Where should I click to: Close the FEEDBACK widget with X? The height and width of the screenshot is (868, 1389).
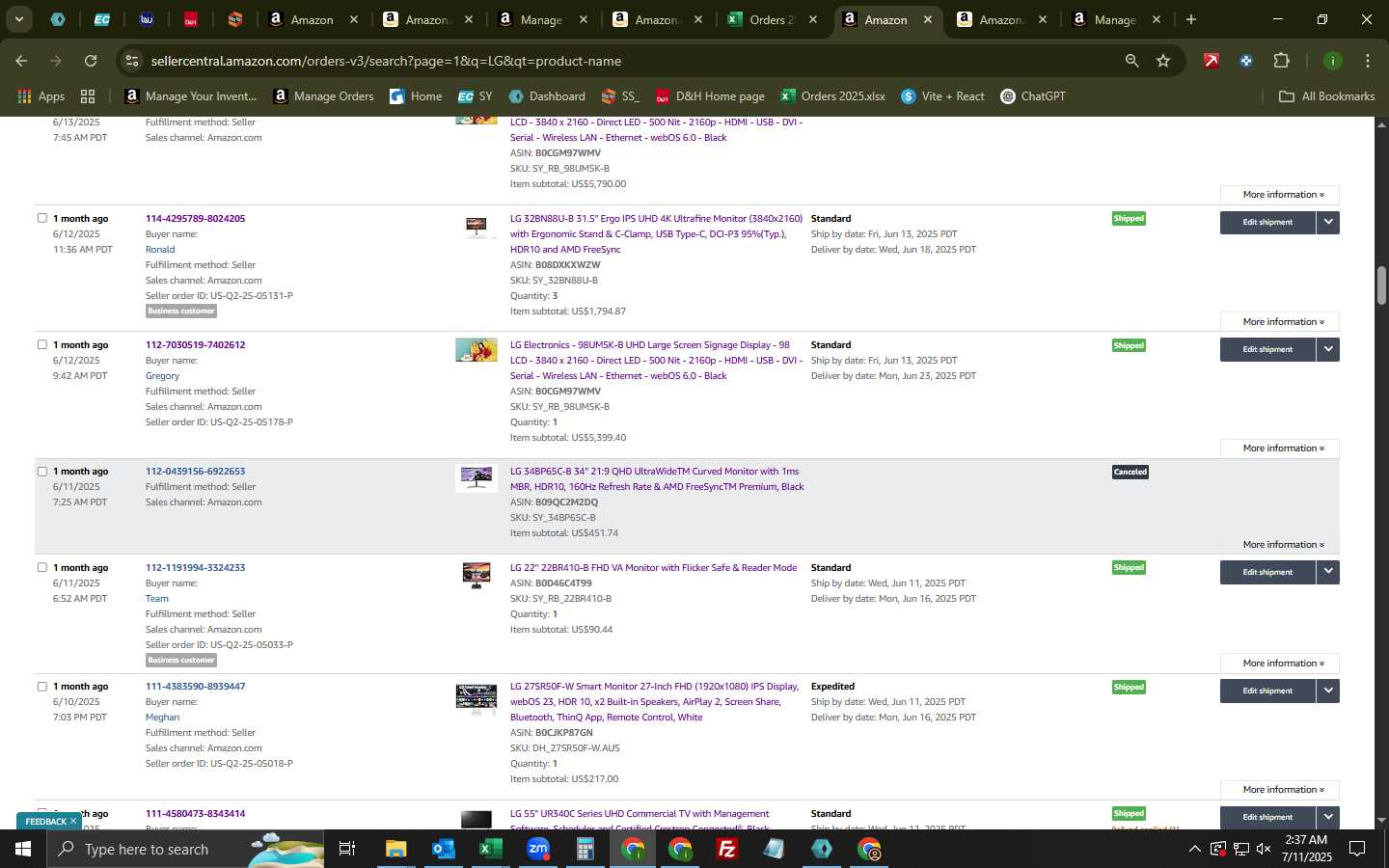tap(73, 821)
